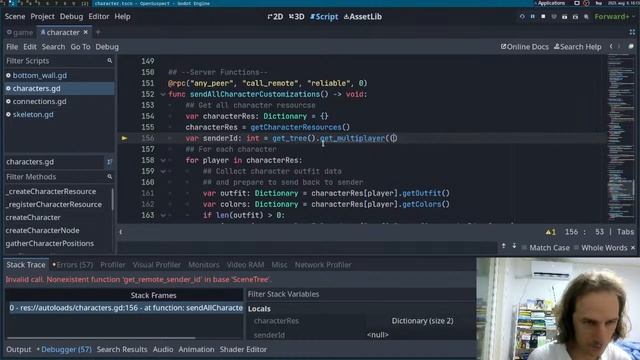Click Search Help
The height and width of the screenshot is (360, 640).
tap(578, 47)
